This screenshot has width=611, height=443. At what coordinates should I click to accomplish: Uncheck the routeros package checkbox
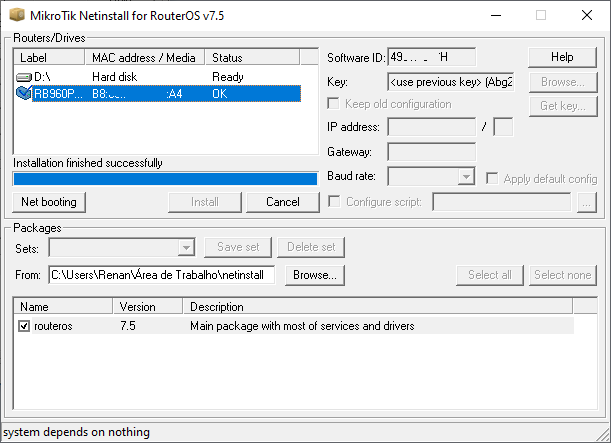[24, 326]
